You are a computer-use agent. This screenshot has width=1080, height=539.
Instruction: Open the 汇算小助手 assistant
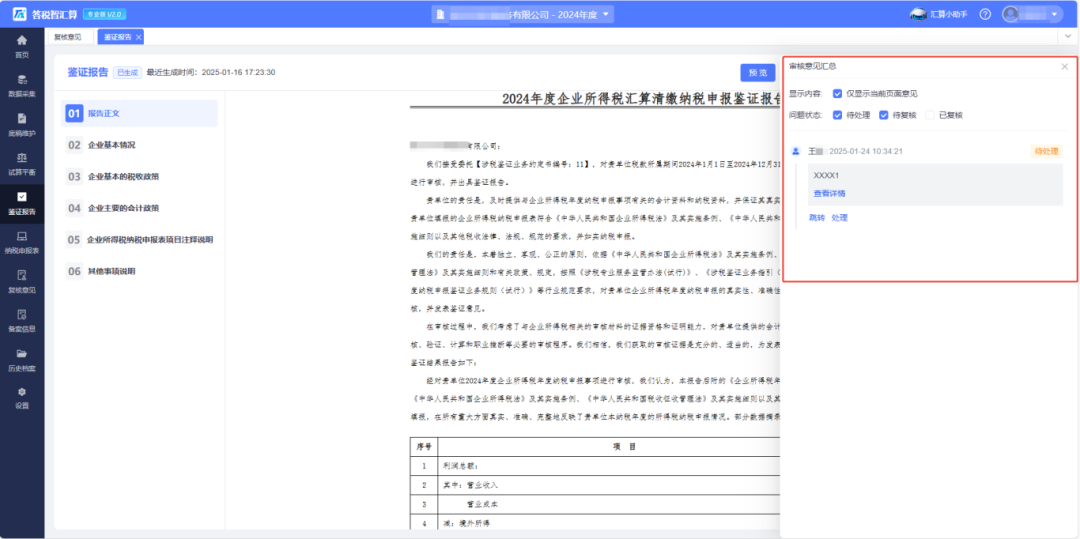938,14
